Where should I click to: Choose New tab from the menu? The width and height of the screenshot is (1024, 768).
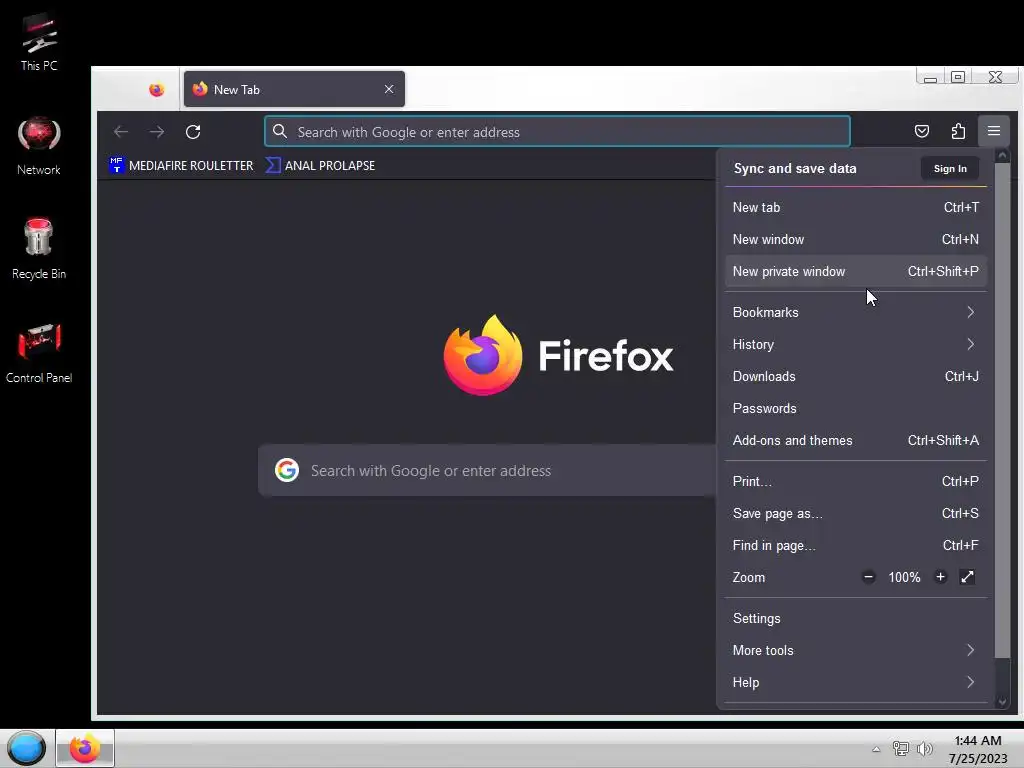pos(856,207)
